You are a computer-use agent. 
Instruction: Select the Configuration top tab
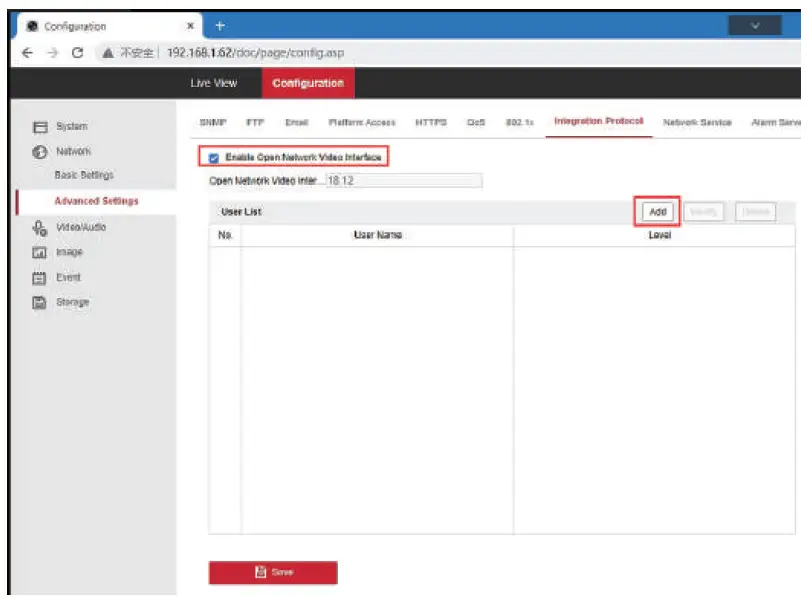308,83
